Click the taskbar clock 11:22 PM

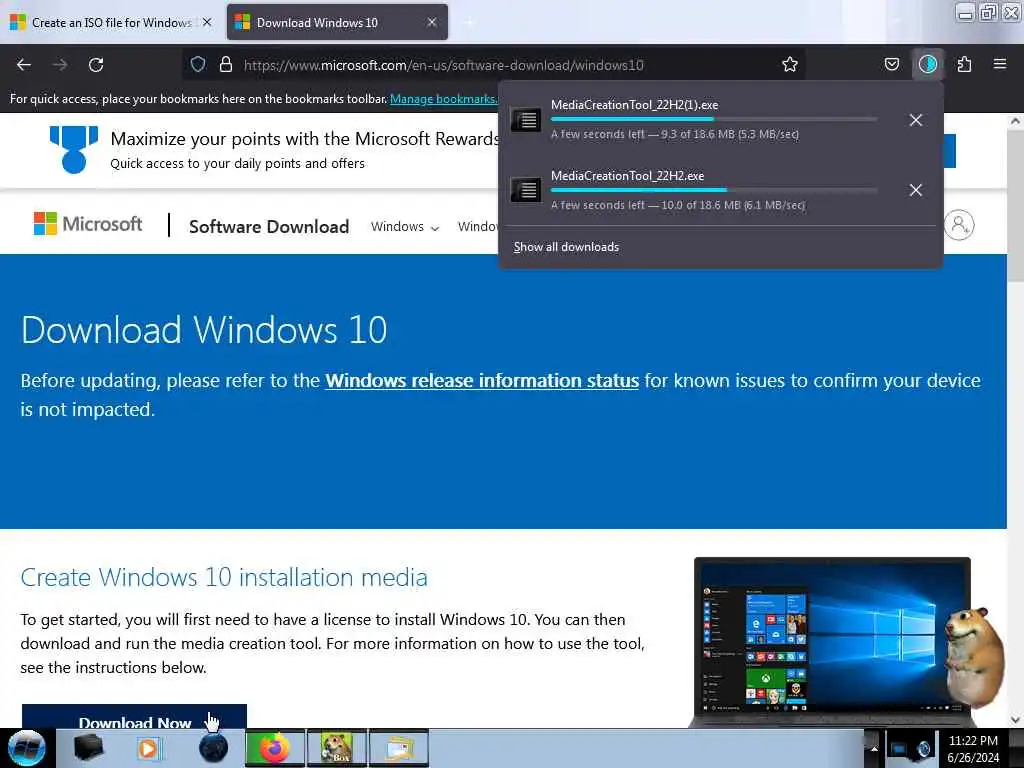(973, 741)
